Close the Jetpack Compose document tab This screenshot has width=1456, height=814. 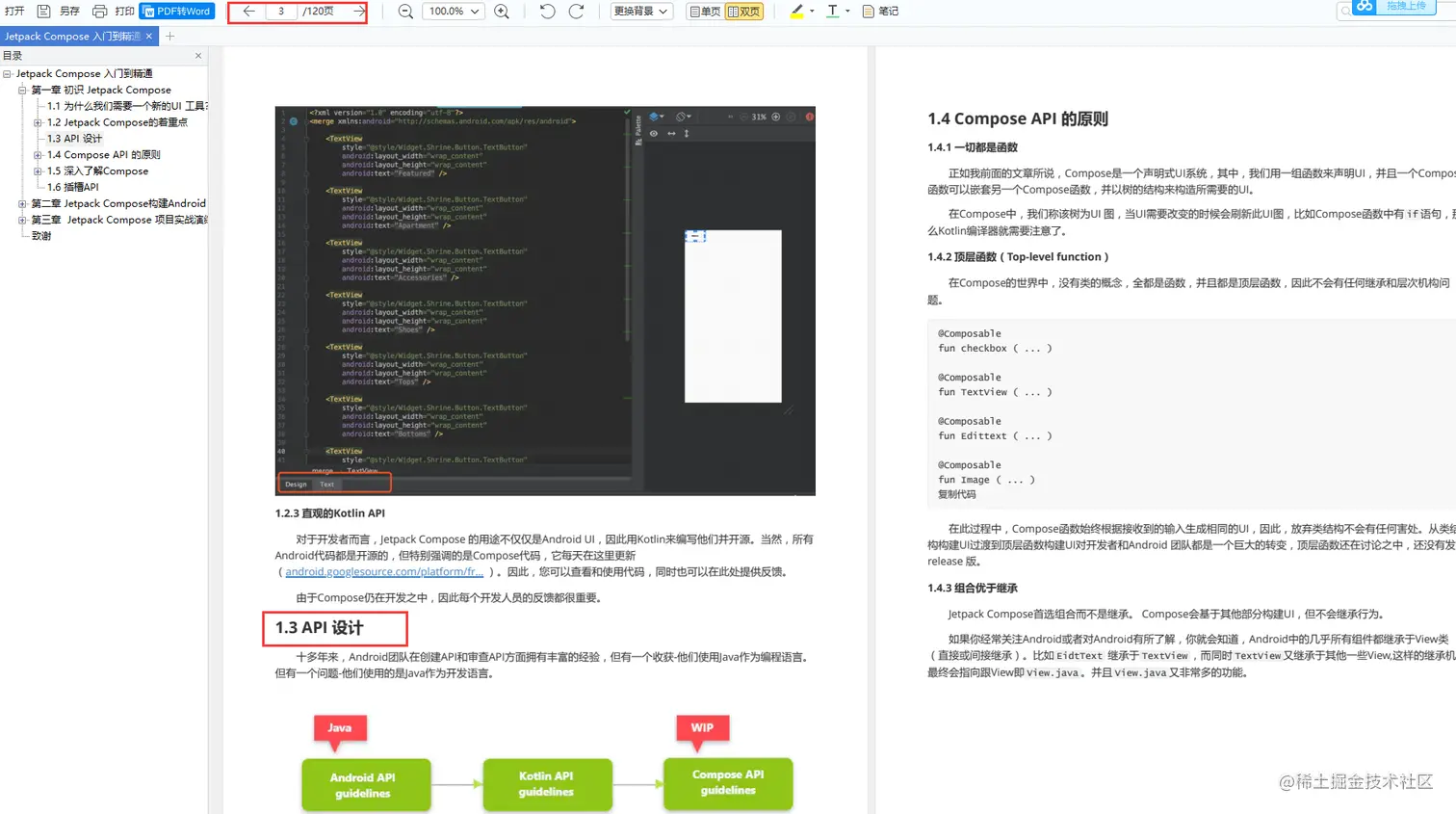coord(149,37)
